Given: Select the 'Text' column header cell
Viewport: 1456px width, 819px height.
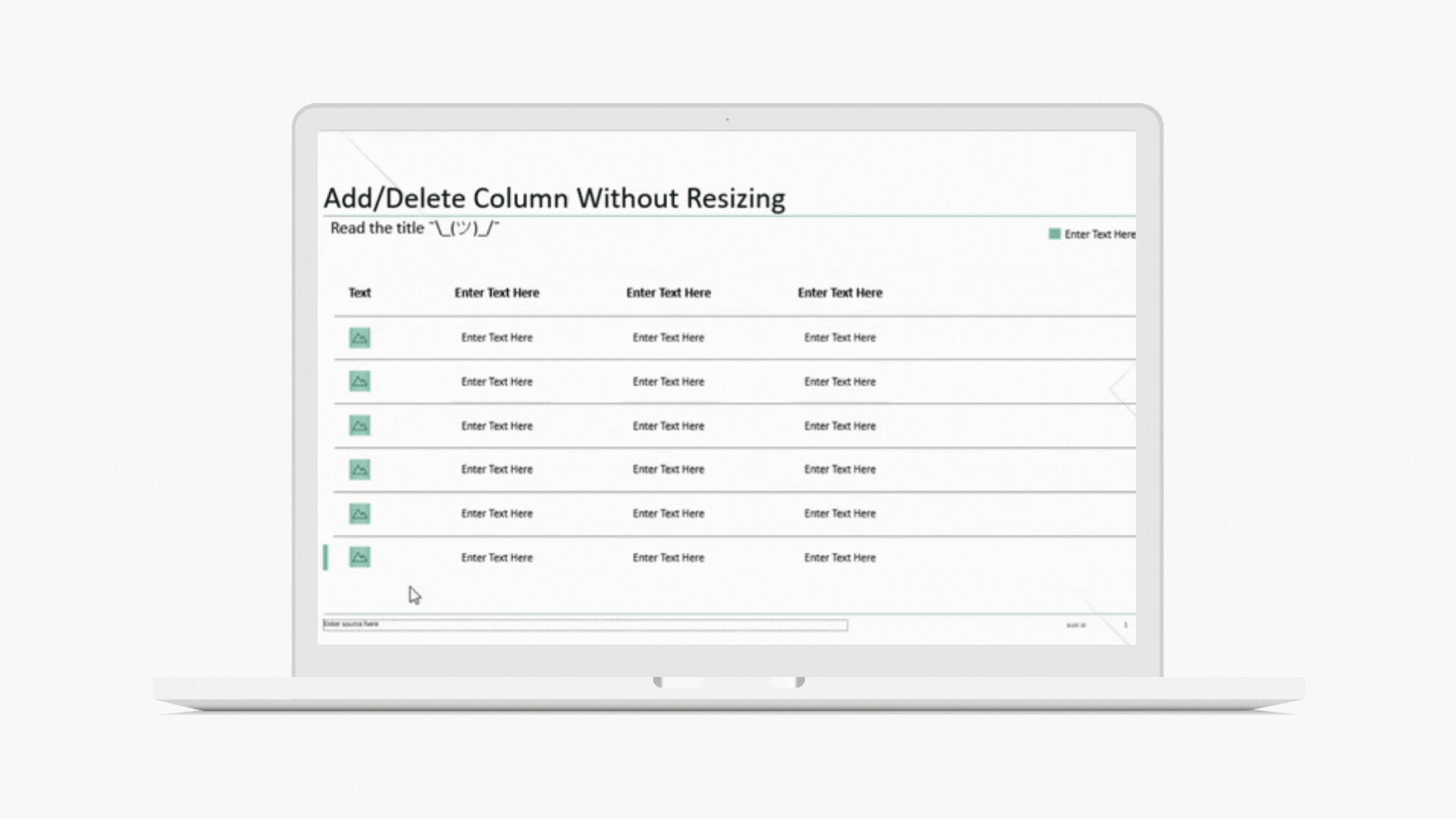Looking at the screenshot, I should point(359,293).
